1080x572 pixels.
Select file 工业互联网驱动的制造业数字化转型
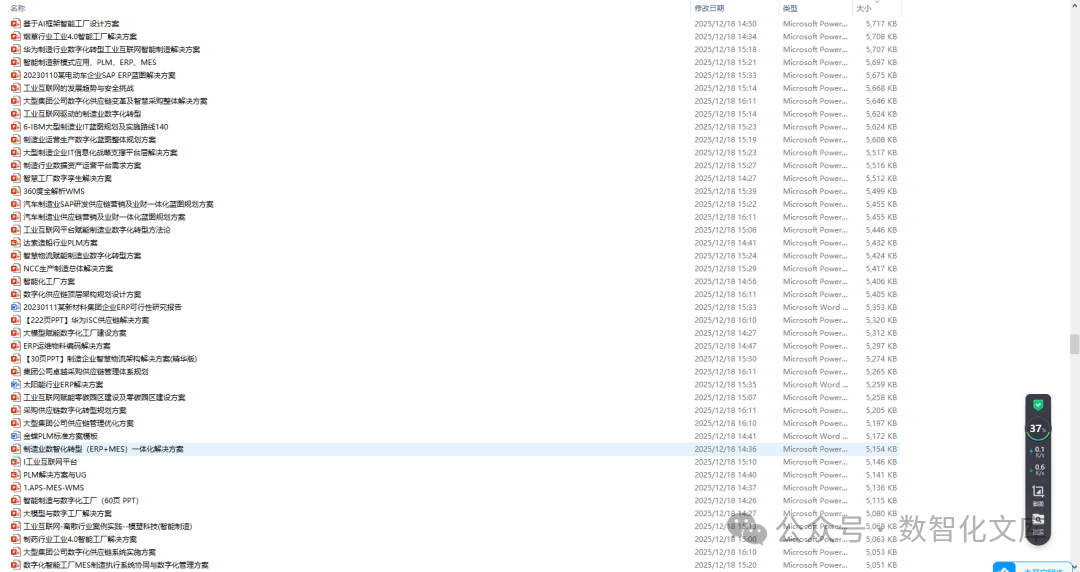(82, 114)
